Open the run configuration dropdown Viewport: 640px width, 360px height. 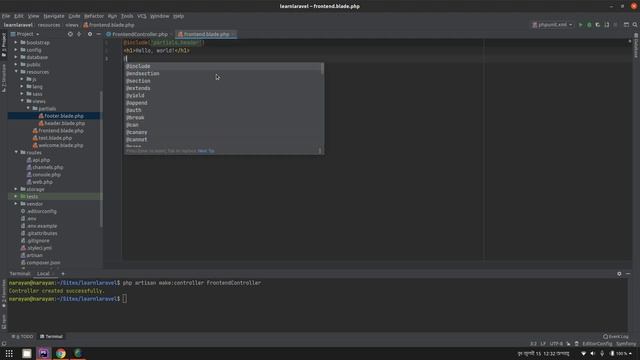[552, 25]
